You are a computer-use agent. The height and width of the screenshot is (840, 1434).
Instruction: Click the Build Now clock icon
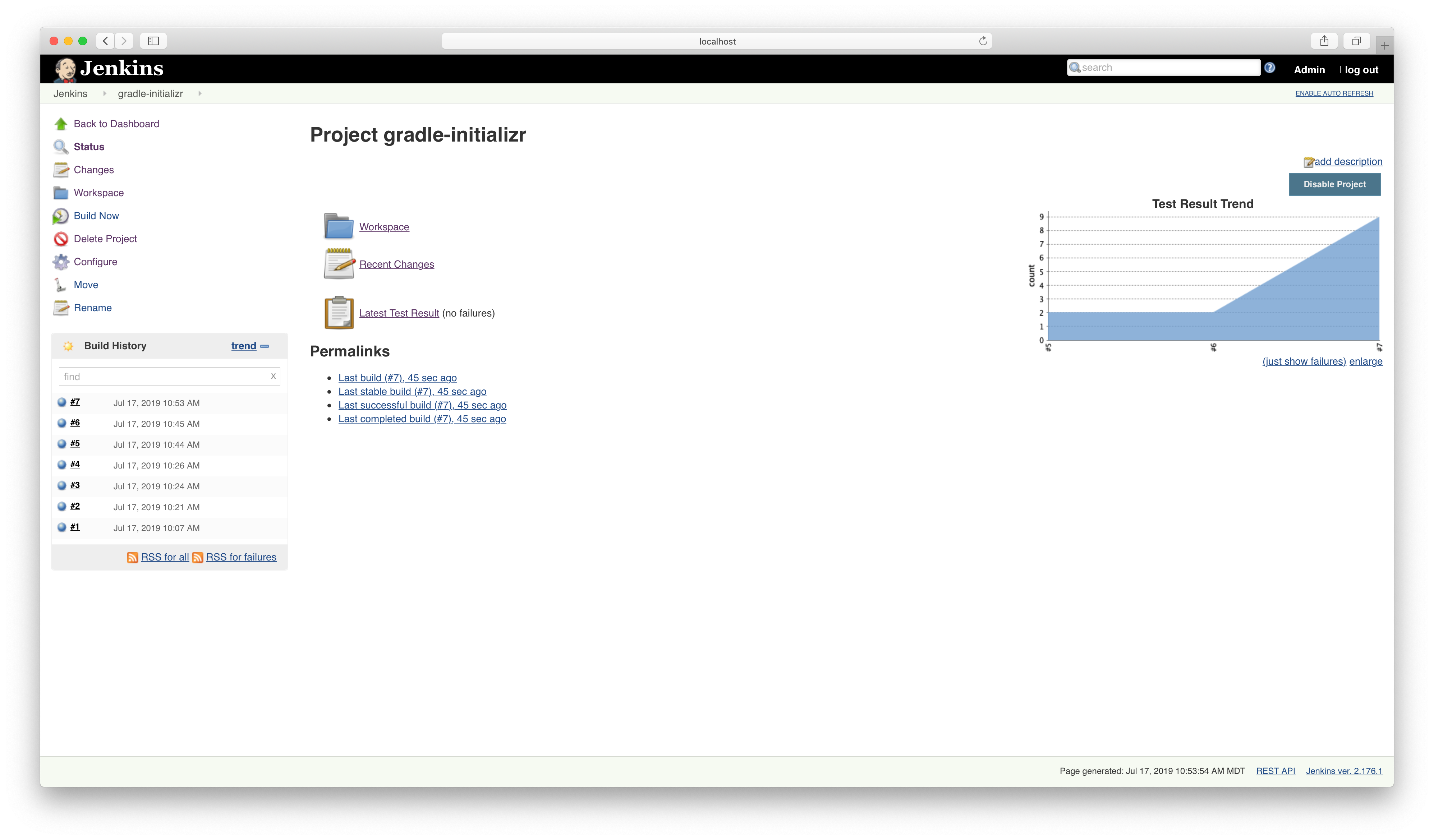tap(60, 216)
